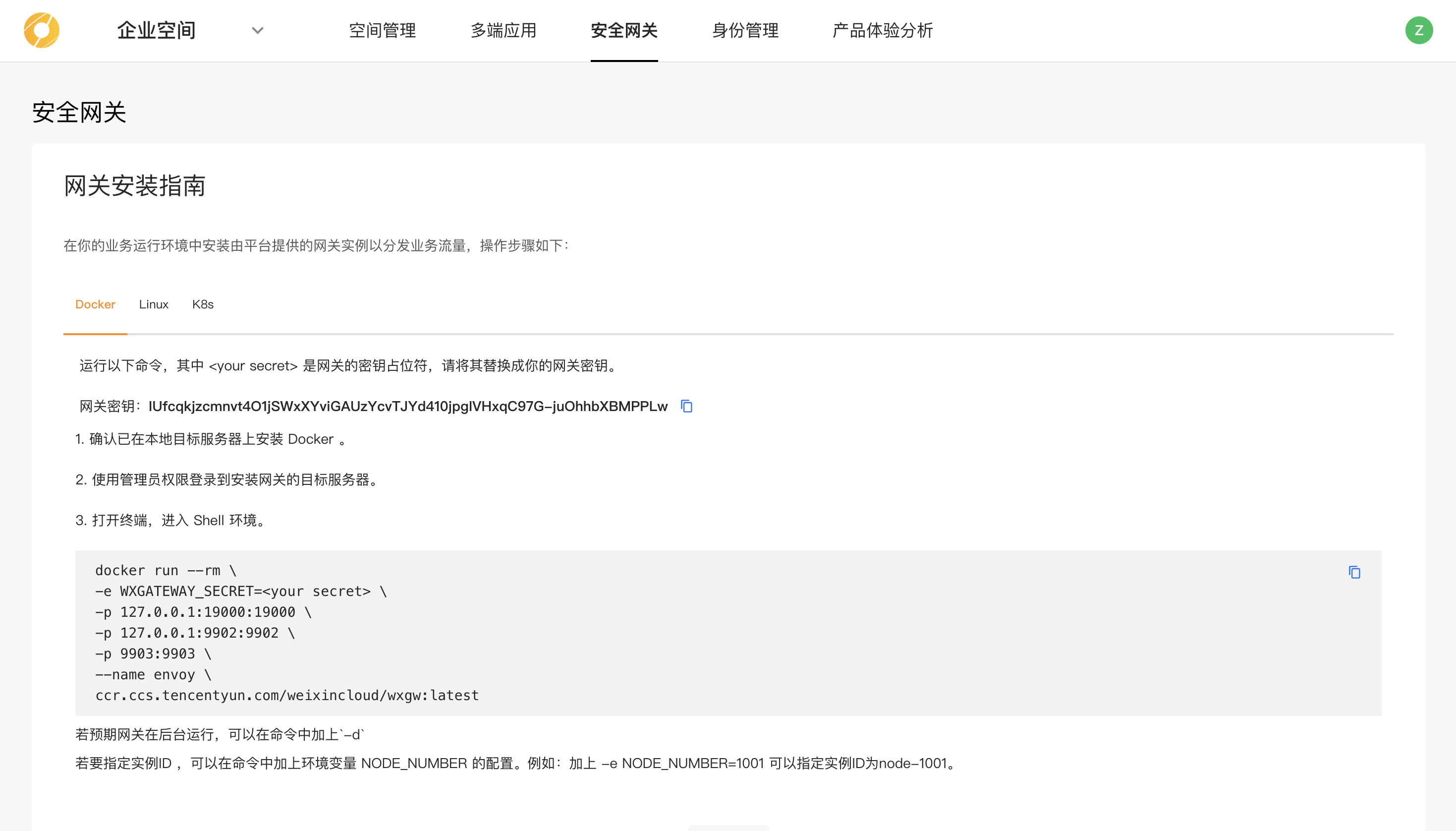Click the orange platform logo icon

[41, 30]
